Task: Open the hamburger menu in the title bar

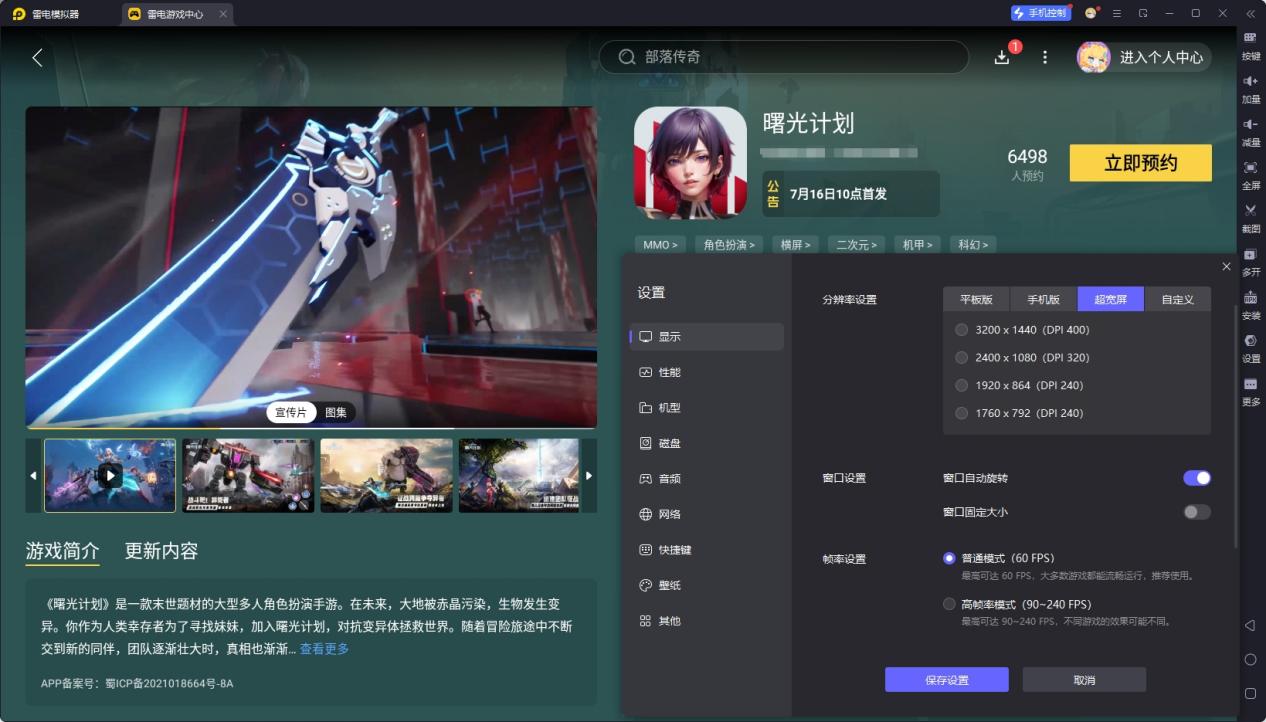Action: (x=1117, y=14)
